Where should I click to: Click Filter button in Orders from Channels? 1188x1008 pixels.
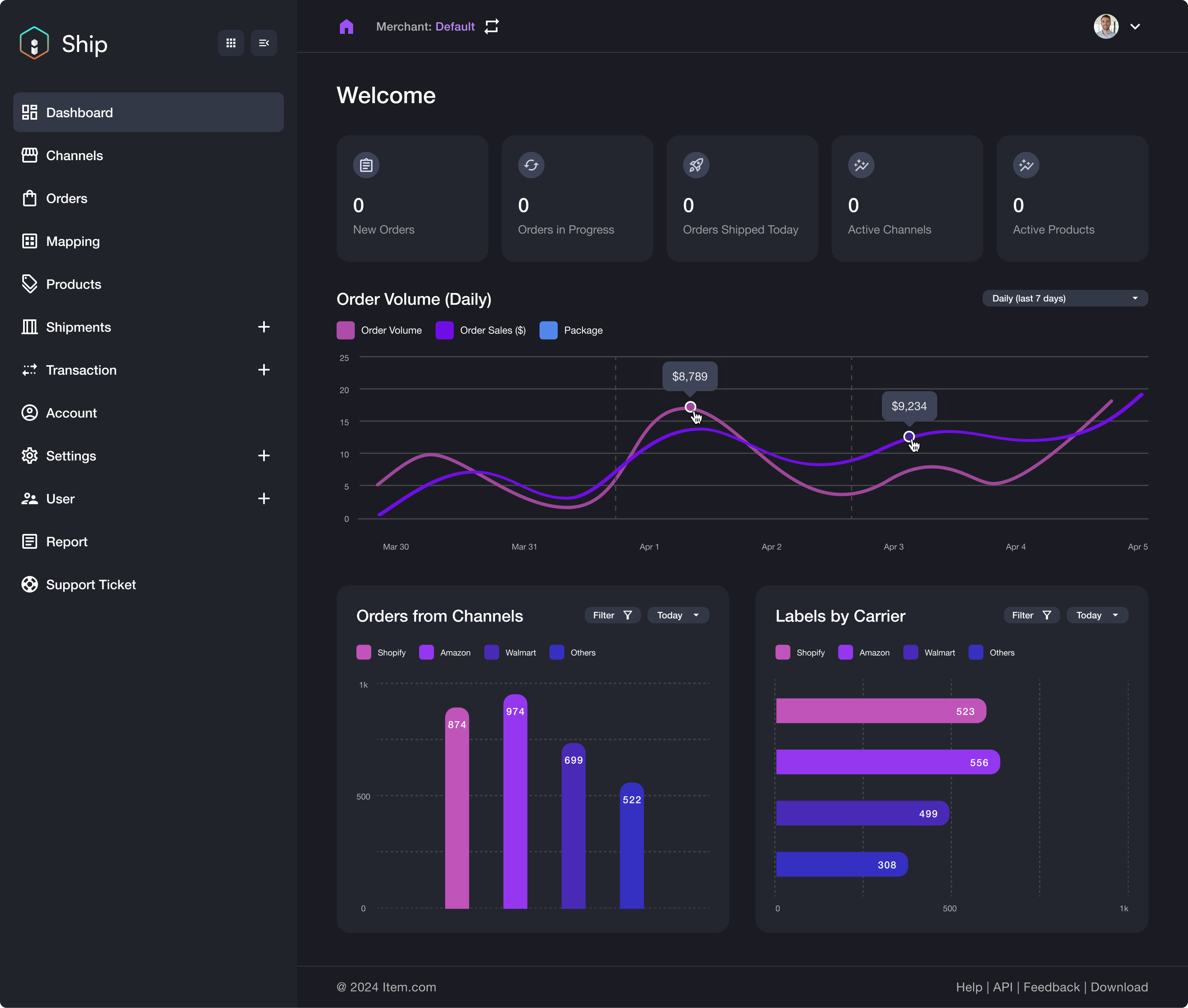point(612,615)
